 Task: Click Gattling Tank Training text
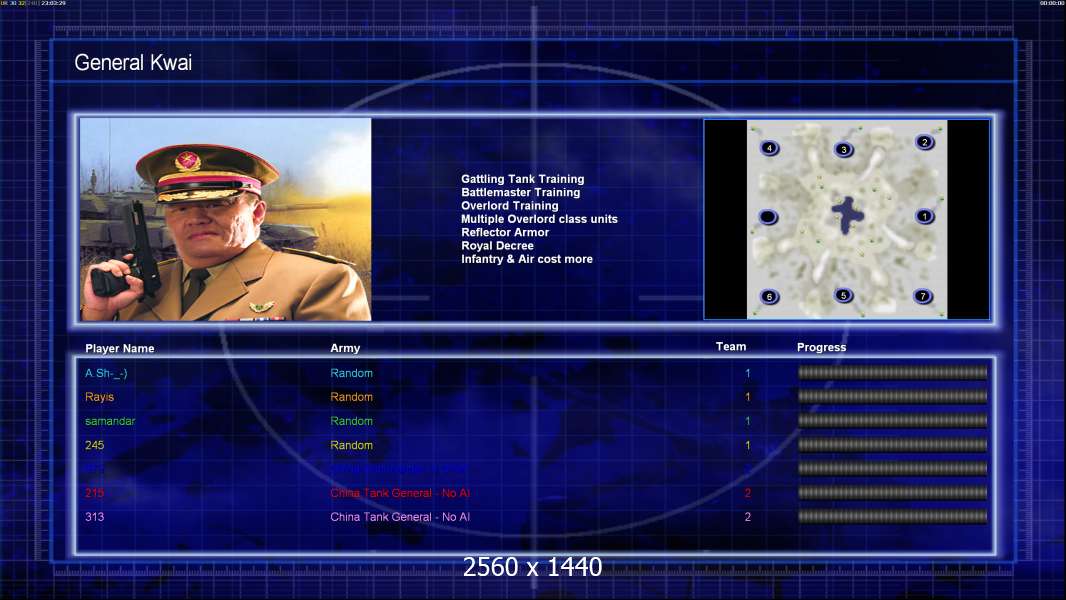click(x=523, y=179)
